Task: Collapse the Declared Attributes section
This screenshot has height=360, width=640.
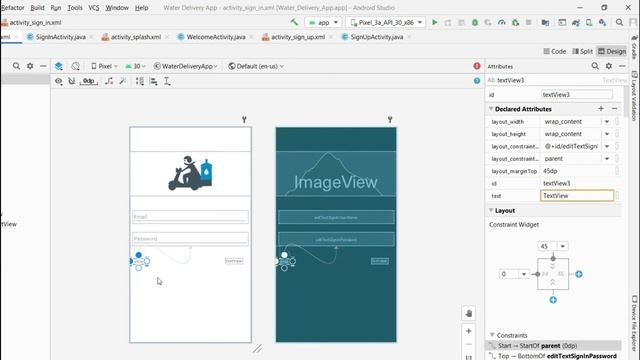Action: point(491,109)
